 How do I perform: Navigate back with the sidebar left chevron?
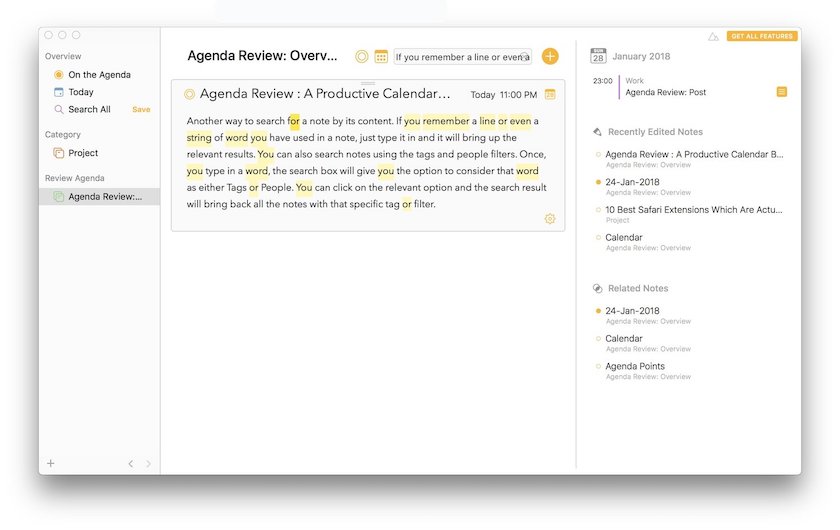point(130,464)
